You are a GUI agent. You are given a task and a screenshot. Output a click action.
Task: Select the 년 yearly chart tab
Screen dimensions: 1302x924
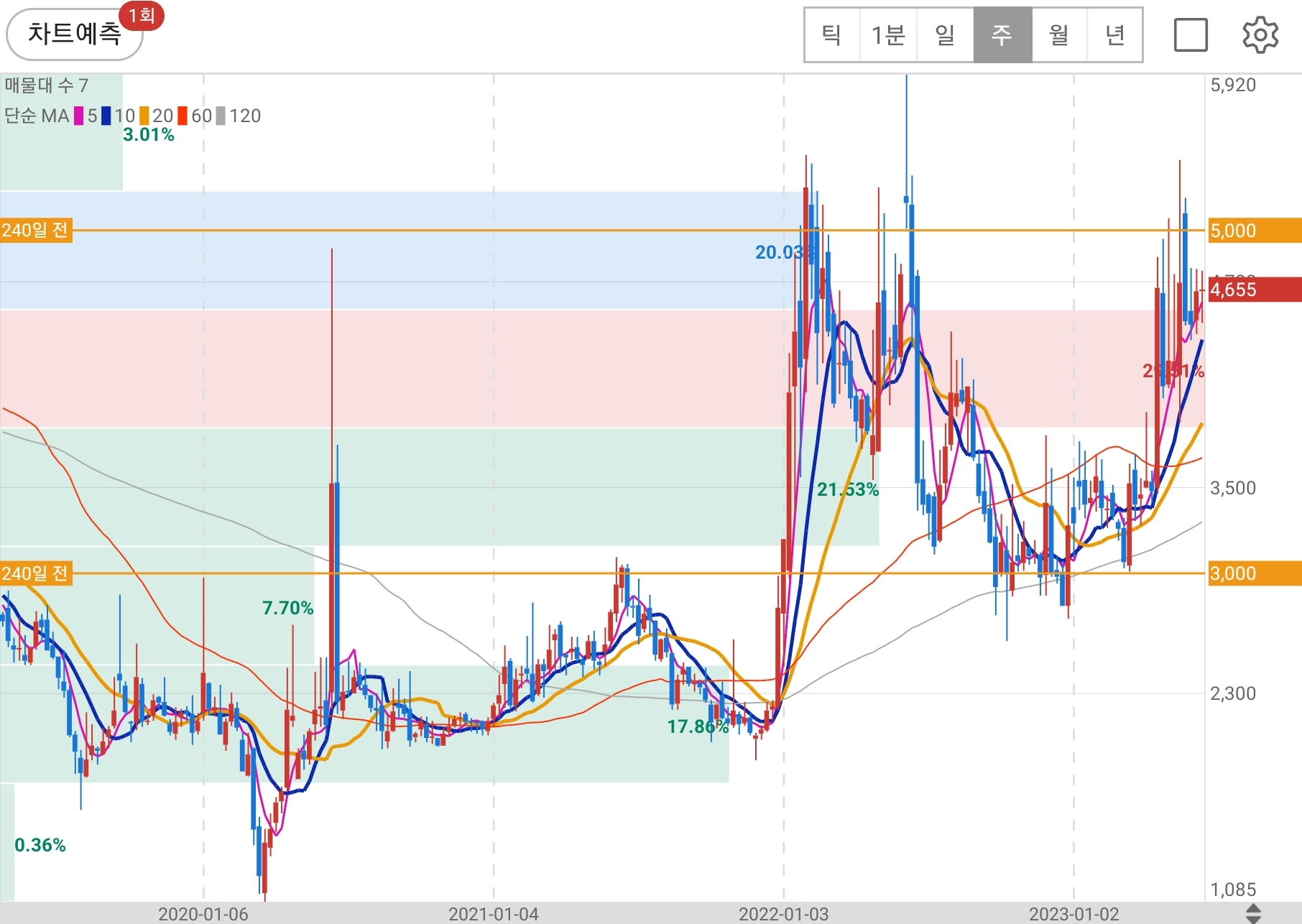(1114, 34)
